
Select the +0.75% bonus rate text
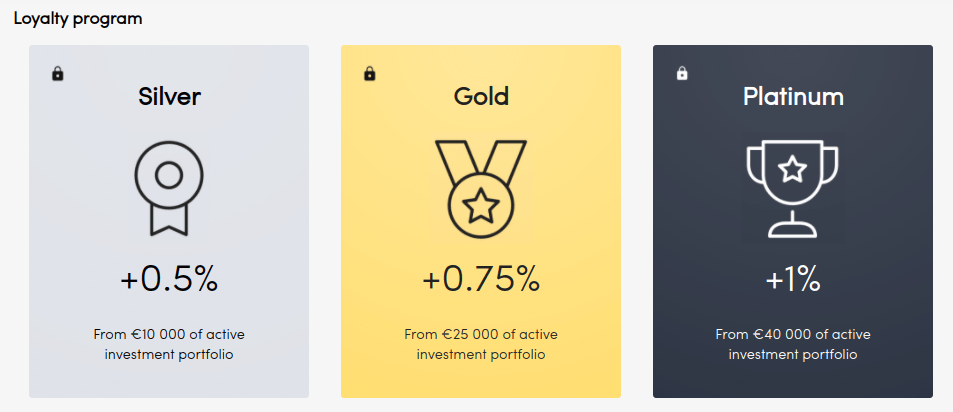pos(481,280)
